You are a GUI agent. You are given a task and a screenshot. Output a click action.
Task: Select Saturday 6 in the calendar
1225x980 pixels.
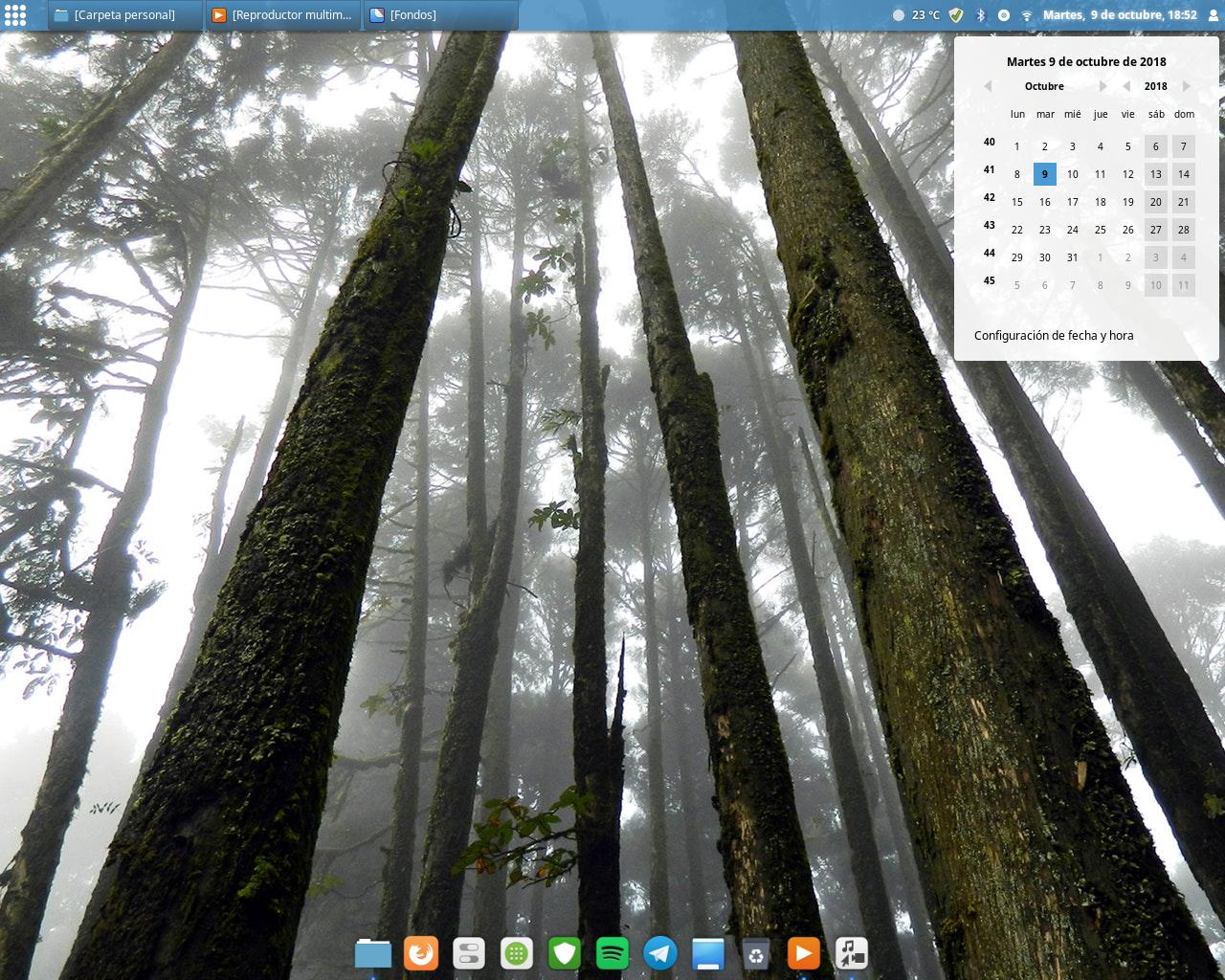(1156, 146)
